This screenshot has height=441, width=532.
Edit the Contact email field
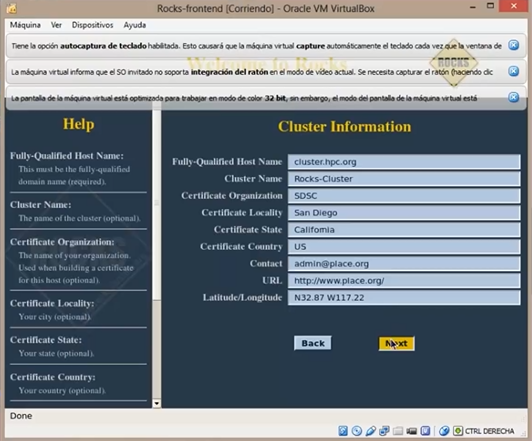point(404,264)
